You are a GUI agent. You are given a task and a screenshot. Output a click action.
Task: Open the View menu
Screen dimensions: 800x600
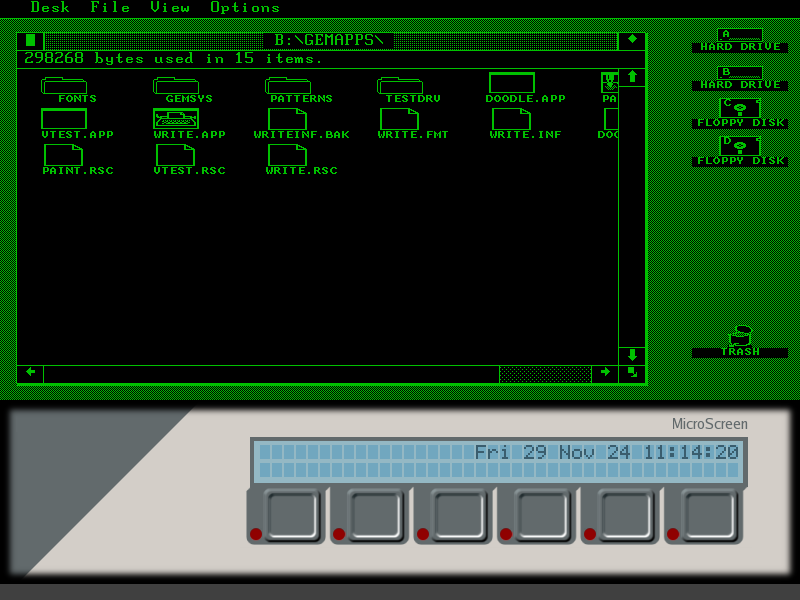click(170, 8)
